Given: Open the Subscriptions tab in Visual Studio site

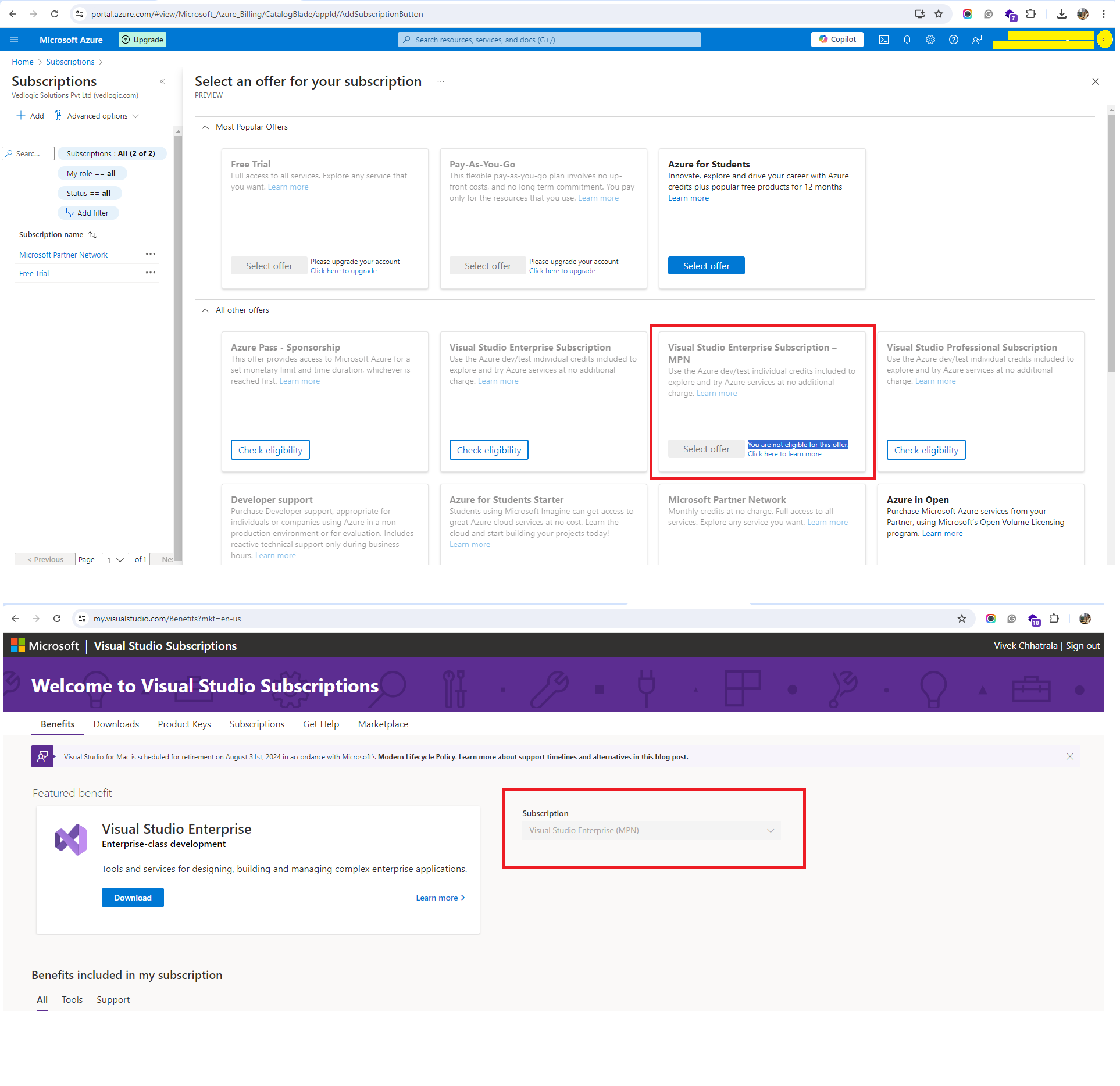Looking at the screenshot, I should (257, 724).
